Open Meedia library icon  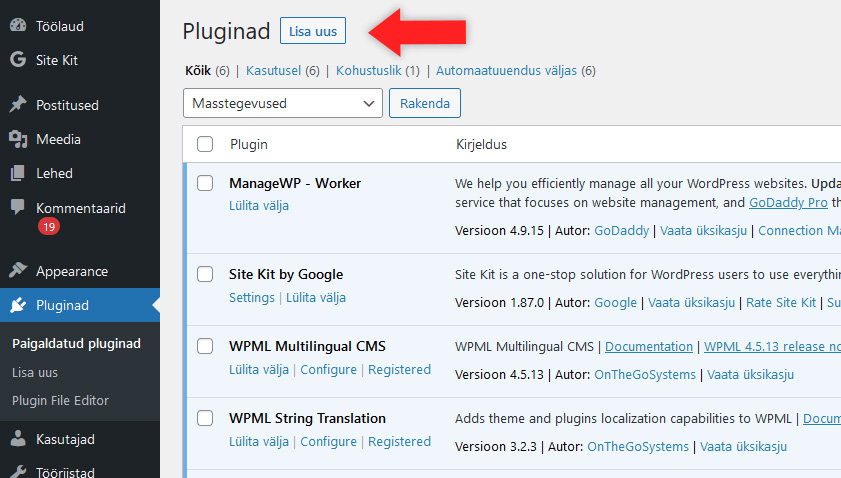(x=17, y=139)
